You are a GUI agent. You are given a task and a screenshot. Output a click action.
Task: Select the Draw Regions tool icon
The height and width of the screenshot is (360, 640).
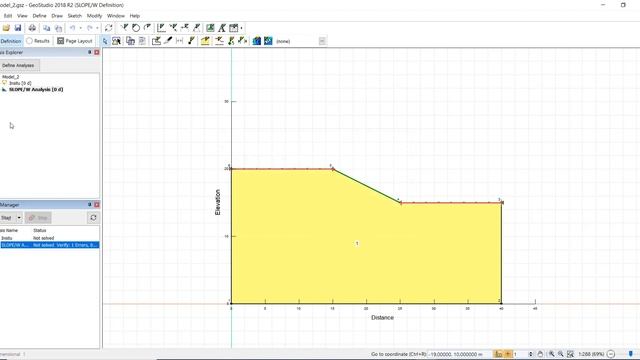[124, 28]
